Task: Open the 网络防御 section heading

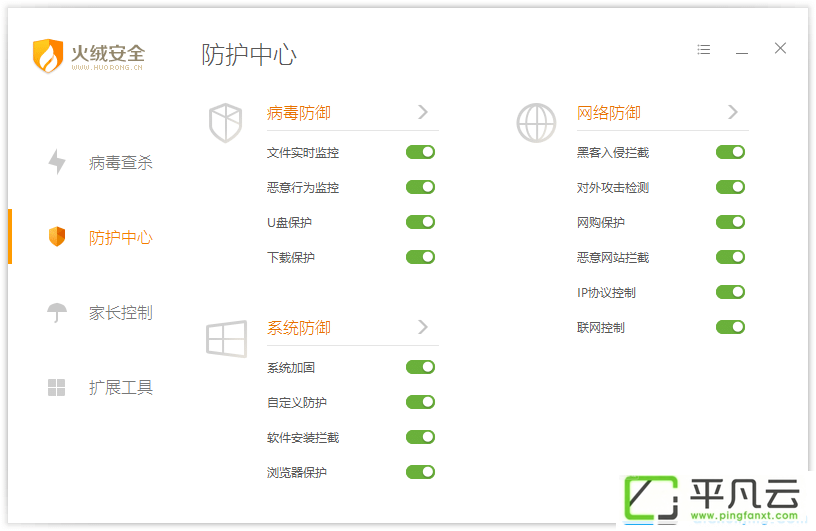Action: [608, 112]
